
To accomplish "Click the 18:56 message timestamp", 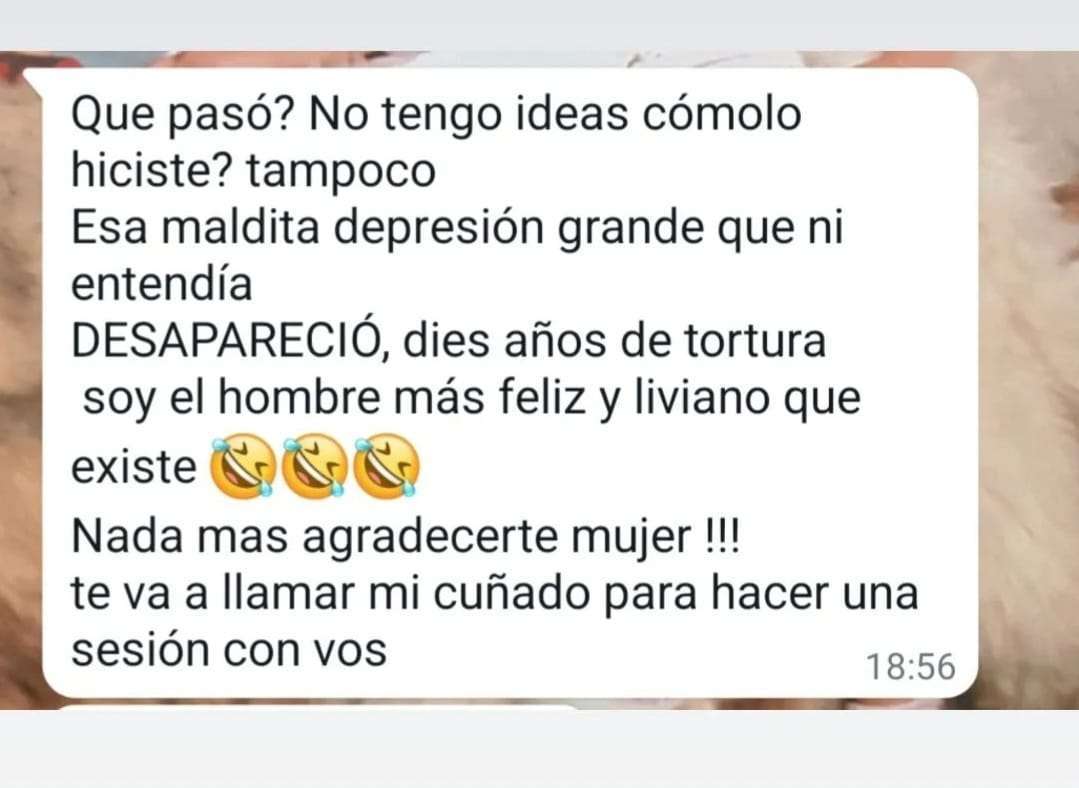I will 910,667.
